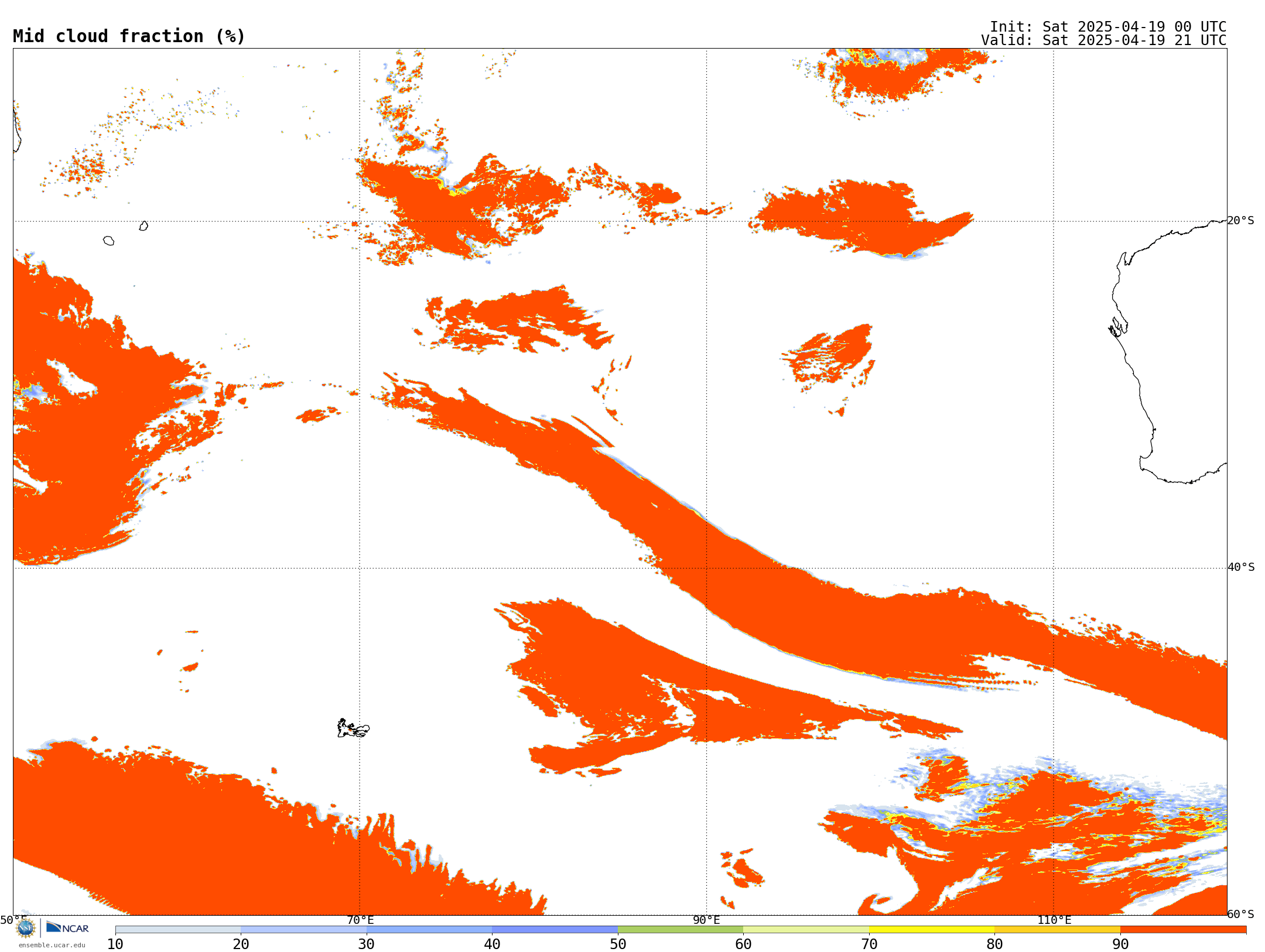Click the 'Mid cloud fraction (%)' title

129,36
